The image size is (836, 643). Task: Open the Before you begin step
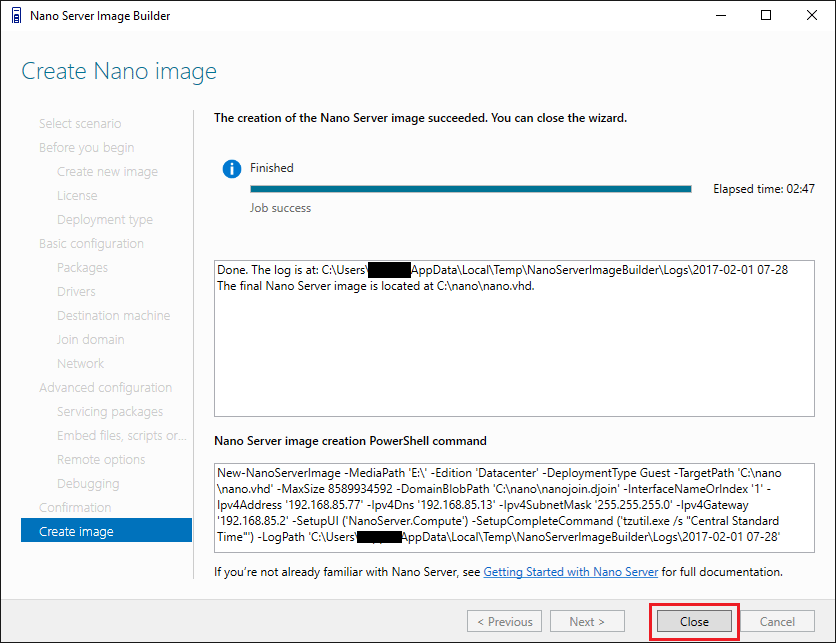[x=86, y=147]
